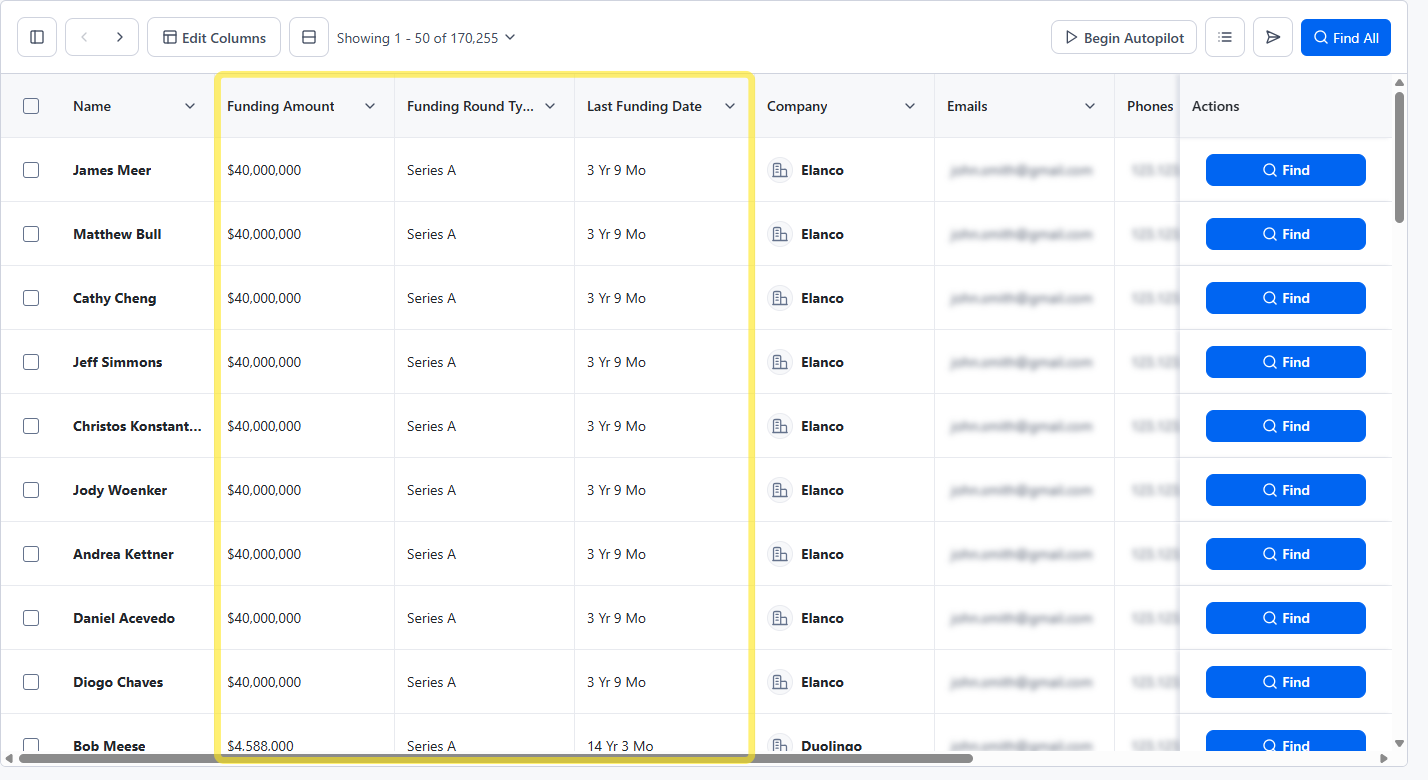Click Elanco company icon in Daniel Acevedo row

pyautogui.click(x=780, y=618)
